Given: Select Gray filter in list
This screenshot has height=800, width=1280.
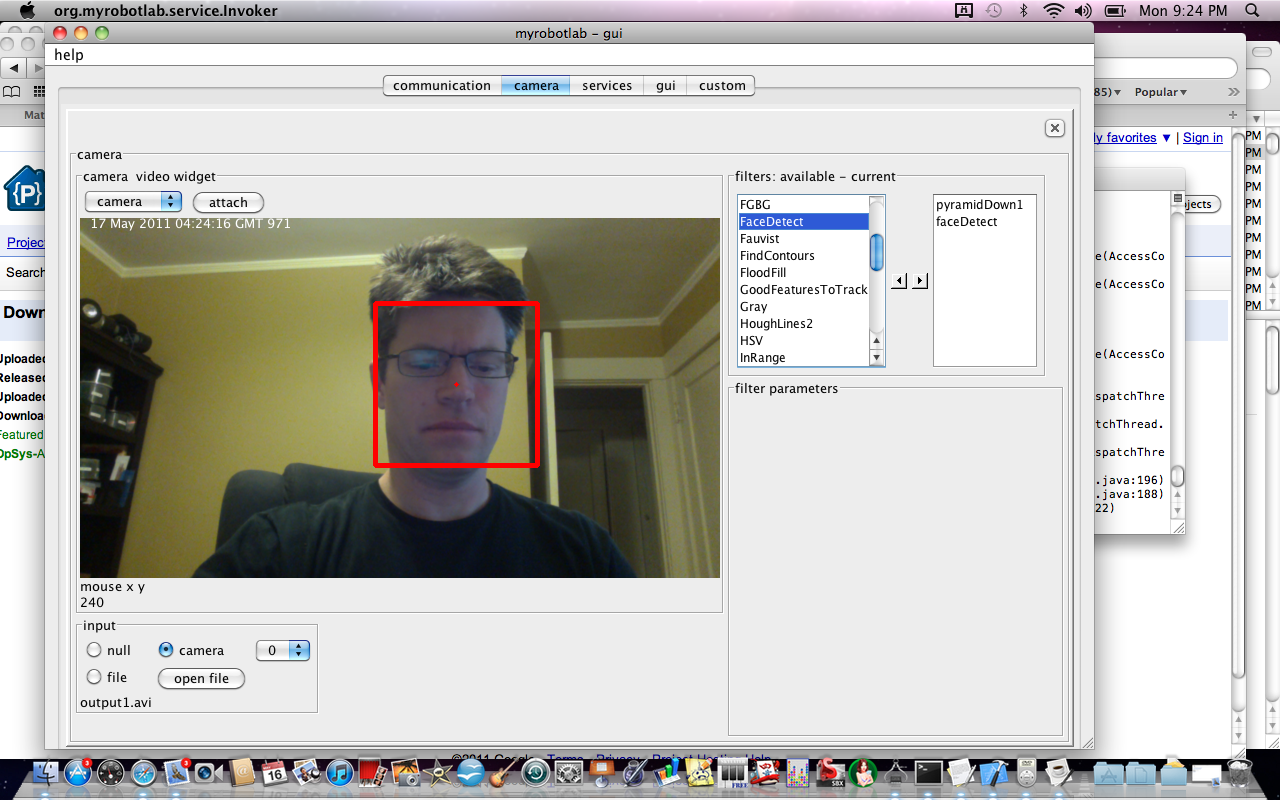Looking at the screenshot, I should tap(804, 307).
